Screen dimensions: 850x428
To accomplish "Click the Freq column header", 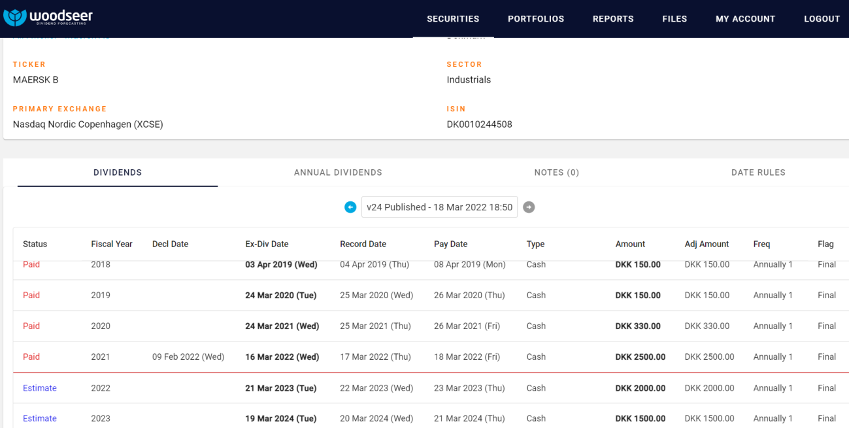I will pyautogui.click(x=762, y=244).
